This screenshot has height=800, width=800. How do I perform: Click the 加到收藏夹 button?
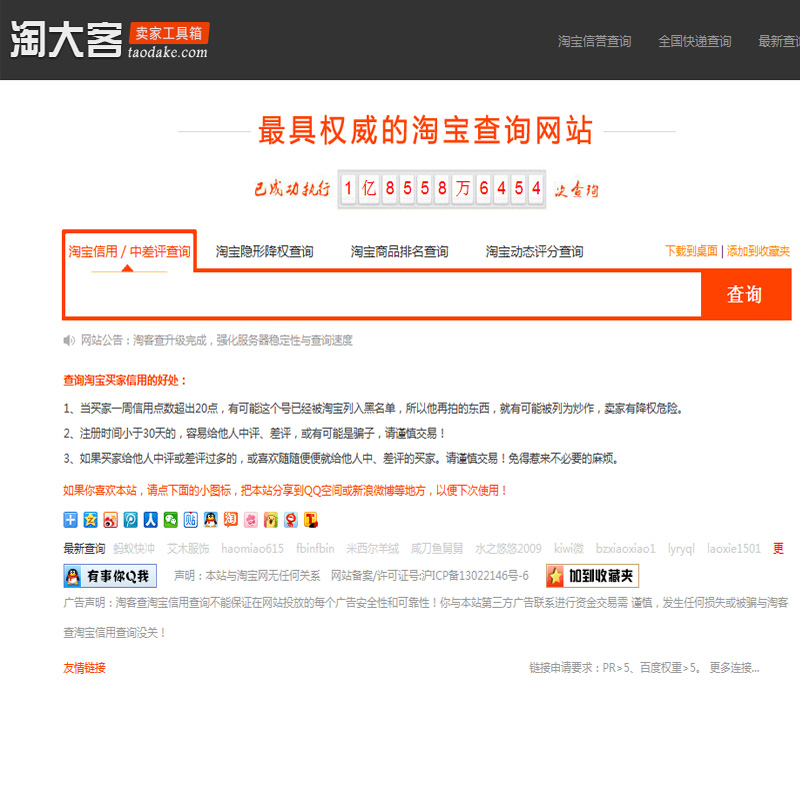pyautogui.click(x=592, y=576)
